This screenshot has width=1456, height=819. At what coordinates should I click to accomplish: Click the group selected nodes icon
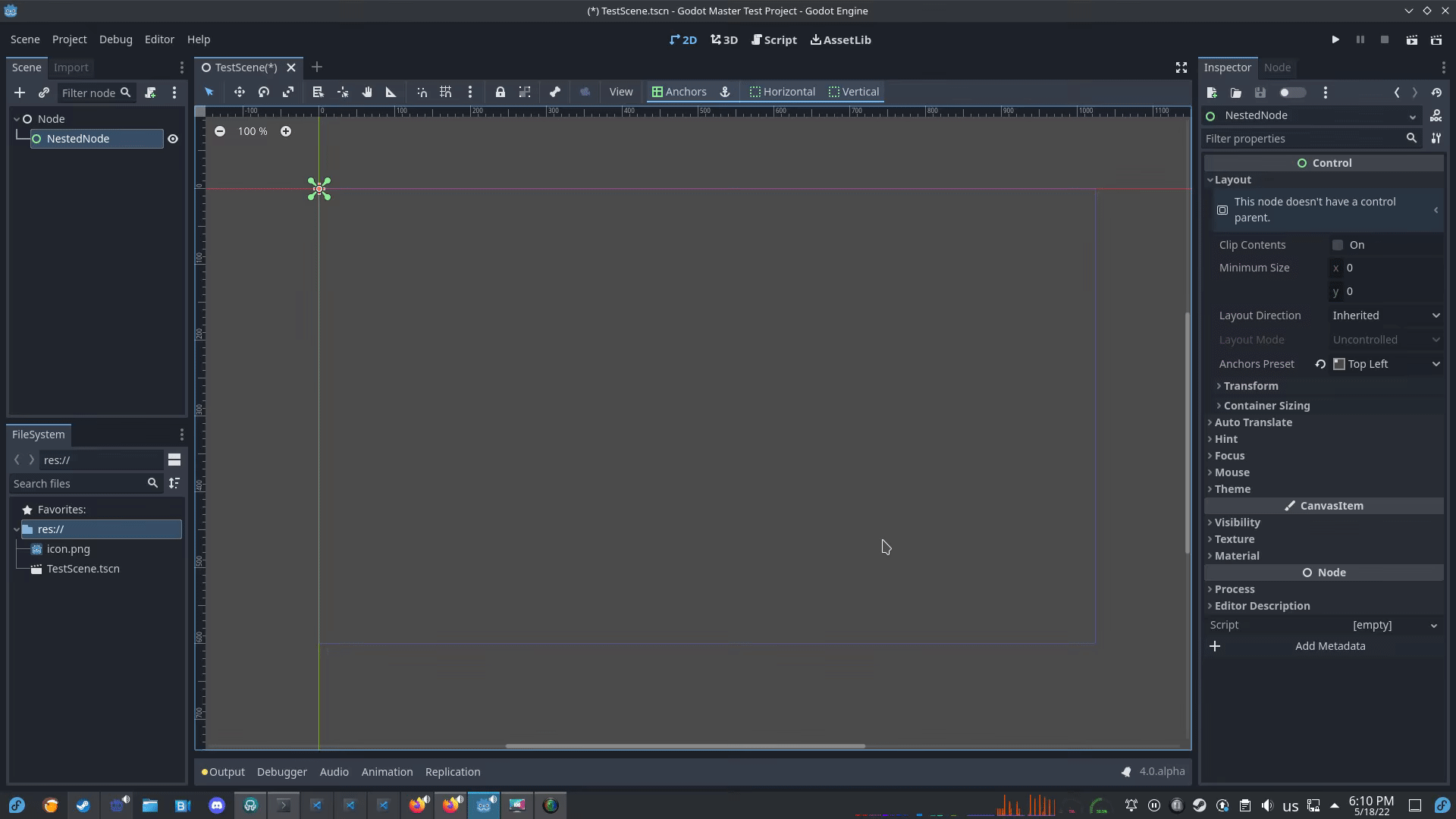(525, 92)
